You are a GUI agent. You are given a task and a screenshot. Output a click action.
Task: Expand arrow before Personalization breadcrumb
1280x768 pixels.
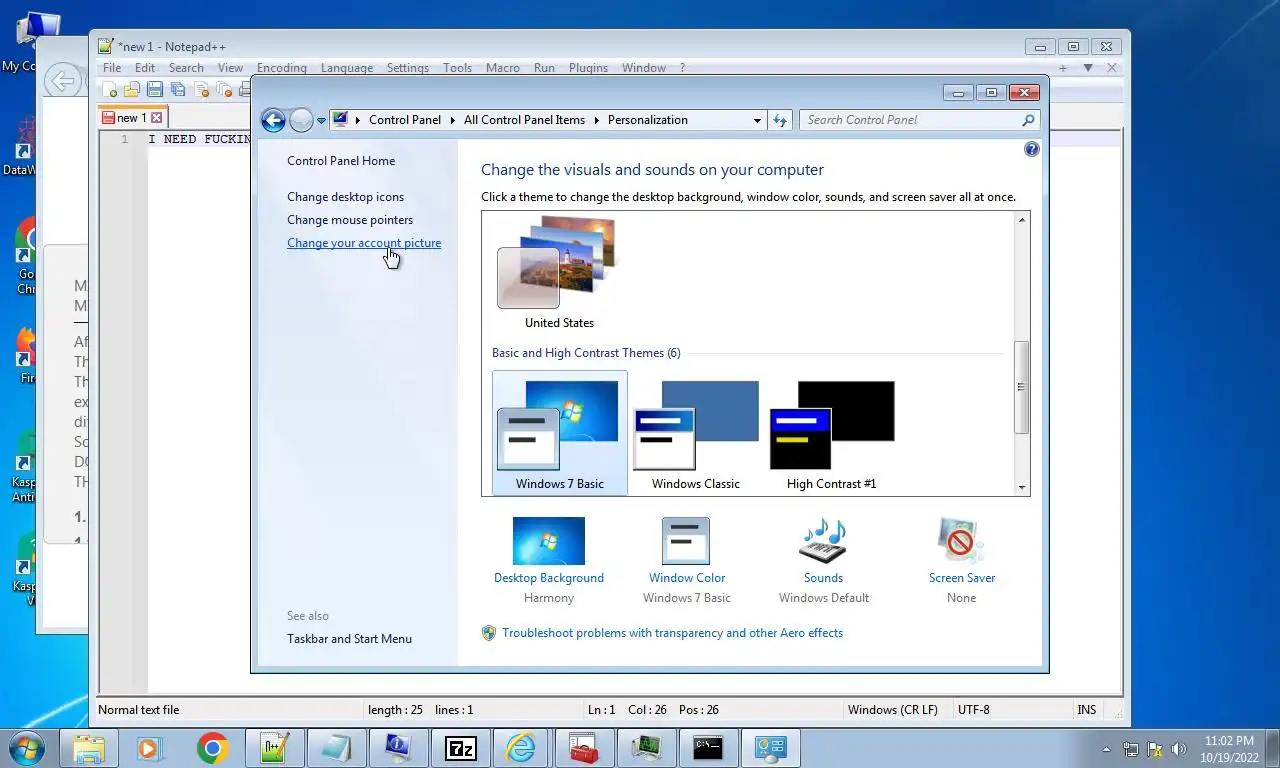597,120
